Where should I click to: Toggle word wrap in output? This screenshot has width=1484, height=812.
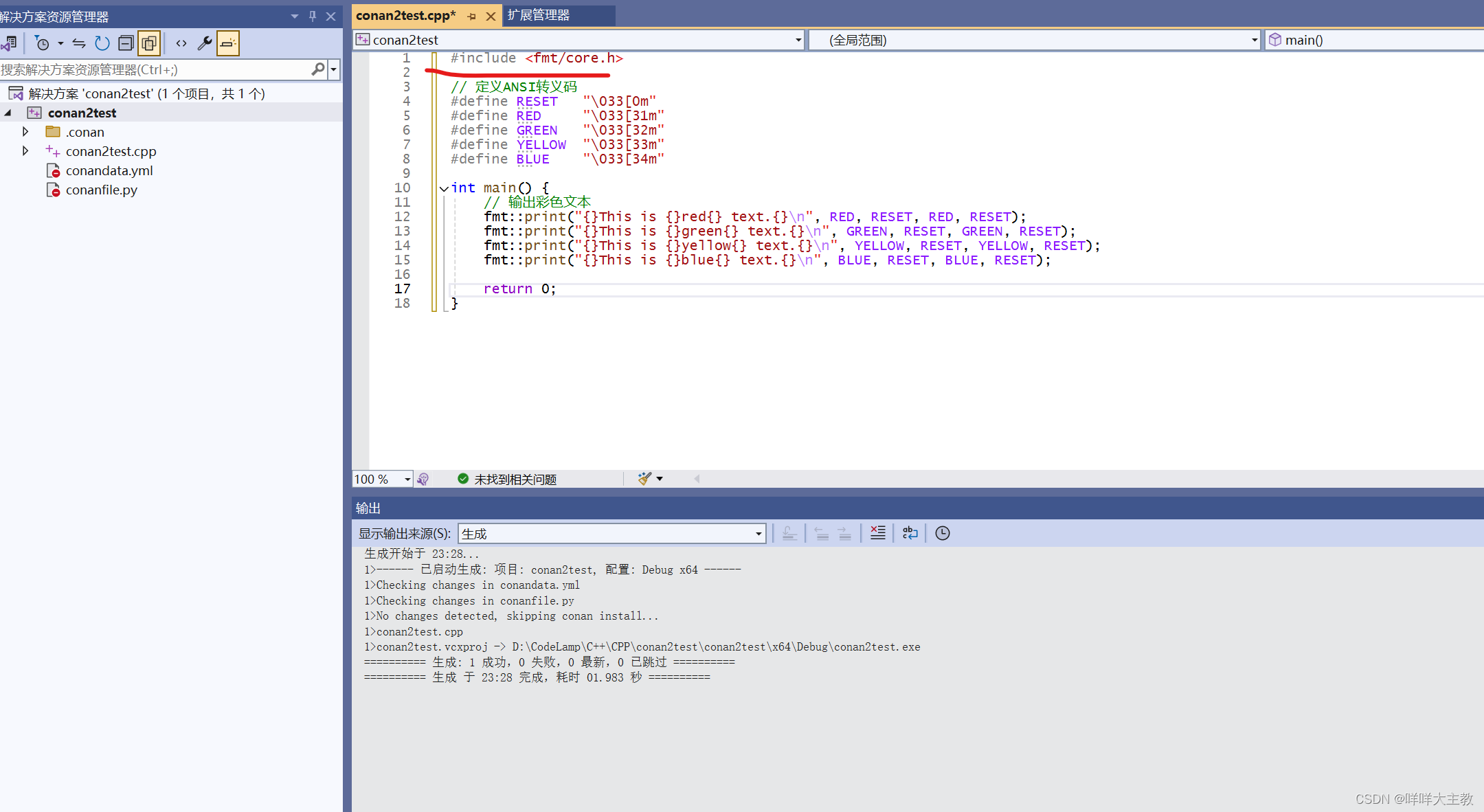(910, 533)
